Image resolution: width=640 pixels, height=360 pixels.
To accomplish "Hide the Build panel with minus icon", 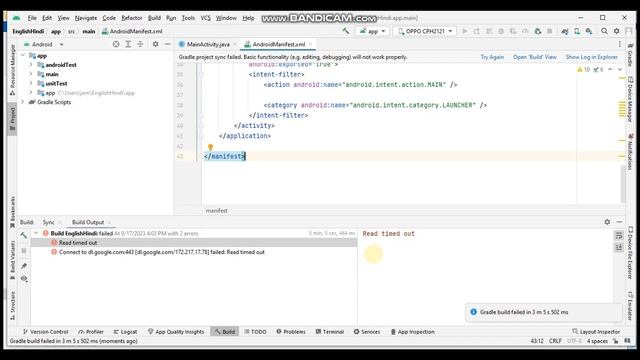I will tap(619, 222).
